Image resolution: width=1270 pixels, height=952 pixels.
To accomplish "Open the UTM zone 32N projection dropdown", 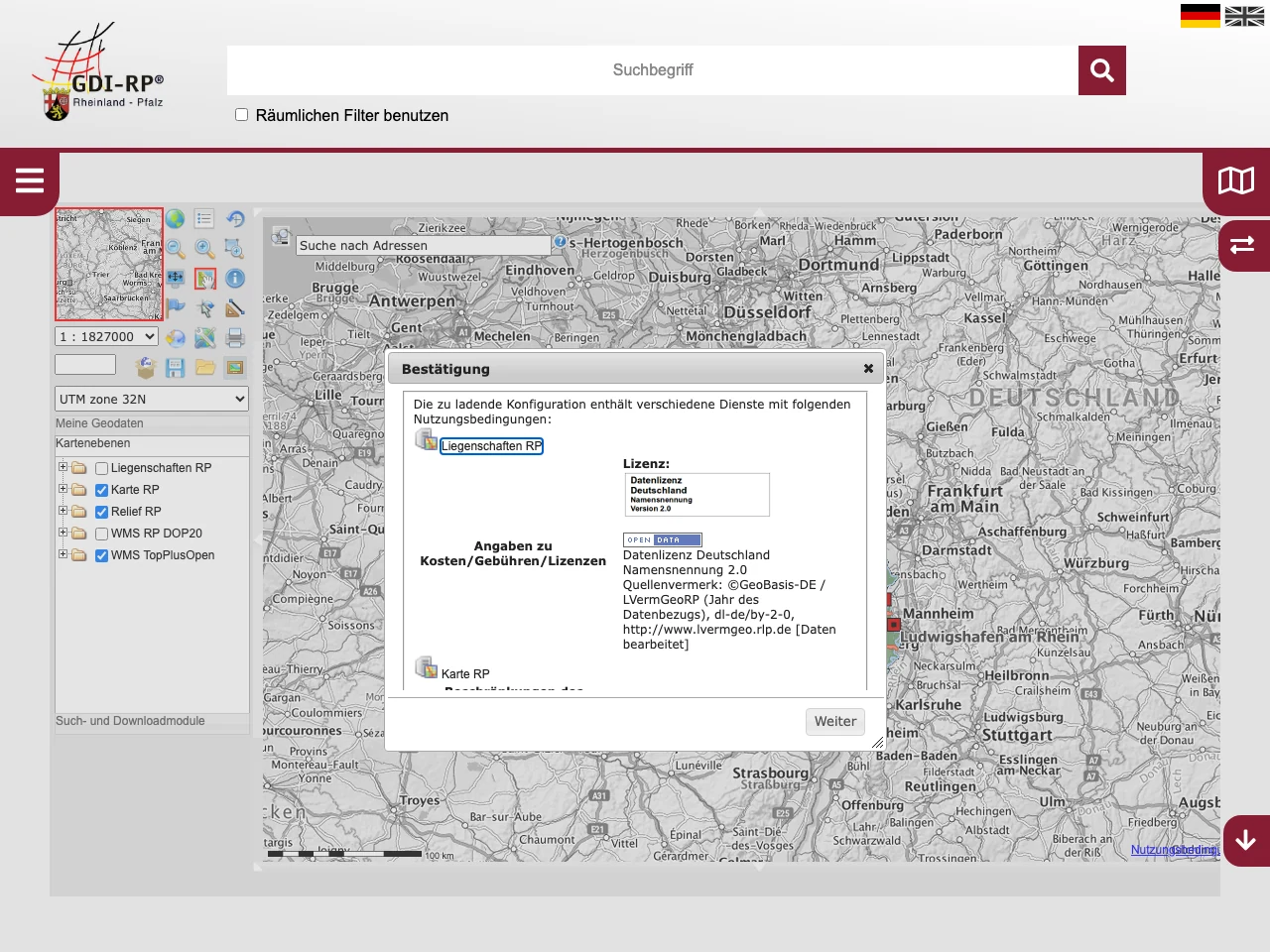I will (152, 399).
